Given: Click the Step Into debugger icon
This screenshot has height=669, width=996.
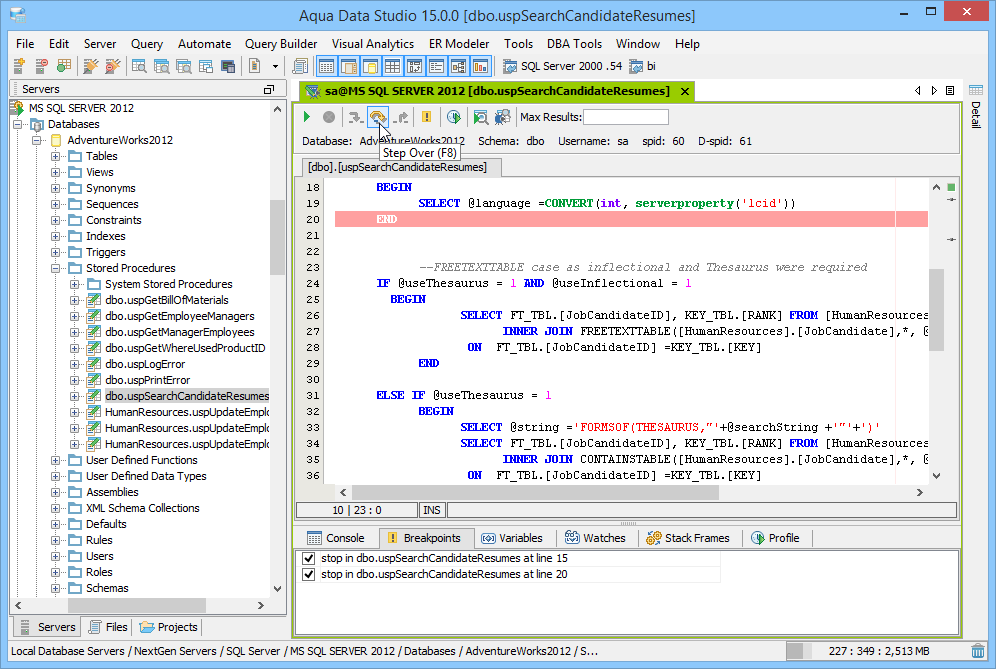Looking at the screenshot, I should (355, 117).
